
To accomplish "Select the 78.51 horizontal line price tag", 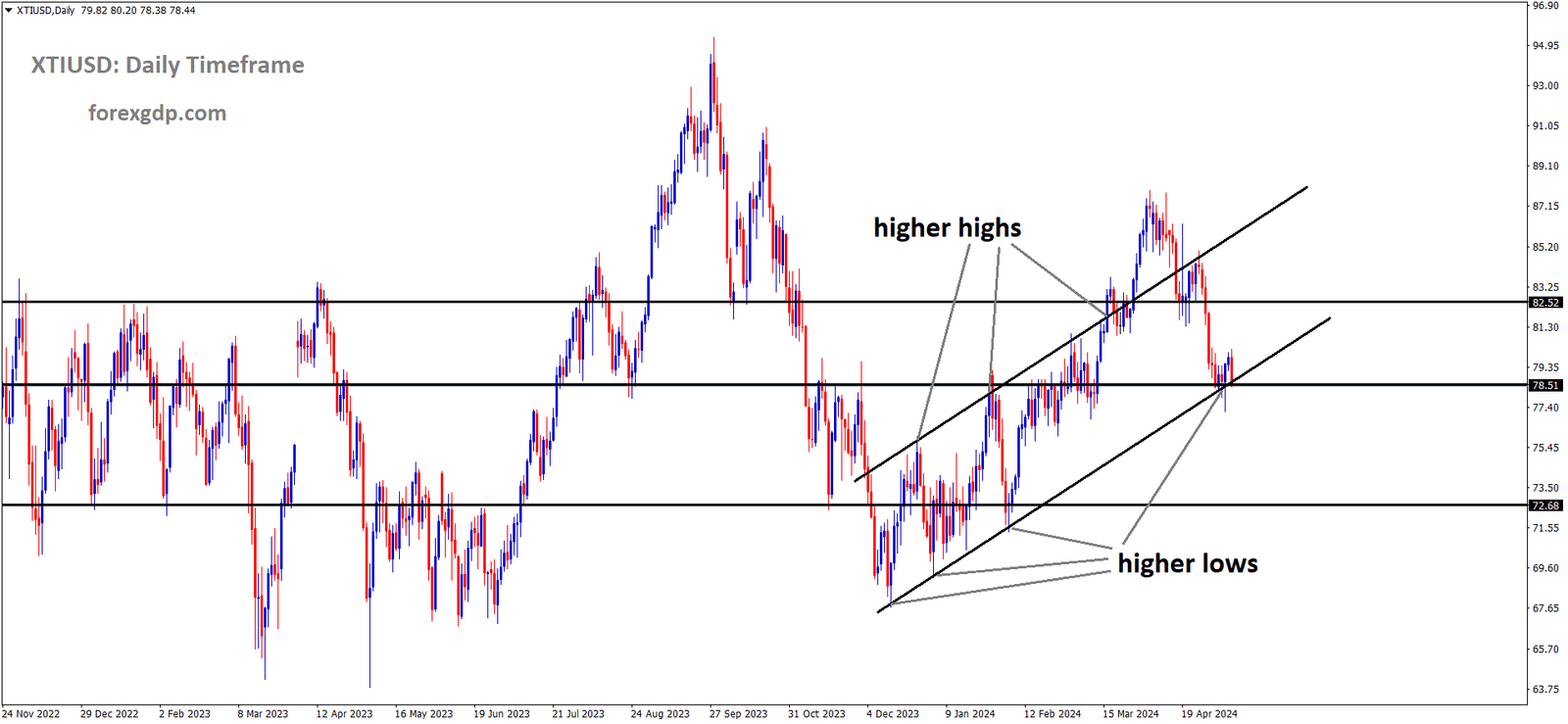I will pos(1545,385).
